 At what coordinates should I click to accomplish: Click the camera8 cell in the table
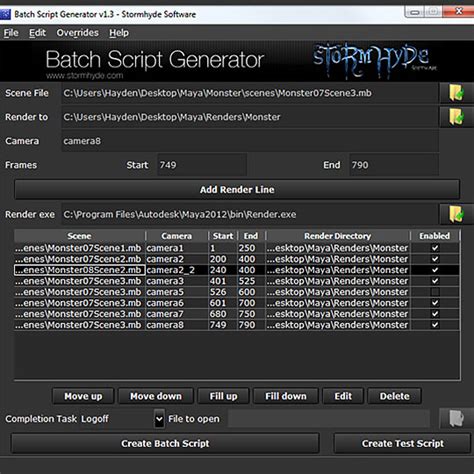[x=177, y=325]
